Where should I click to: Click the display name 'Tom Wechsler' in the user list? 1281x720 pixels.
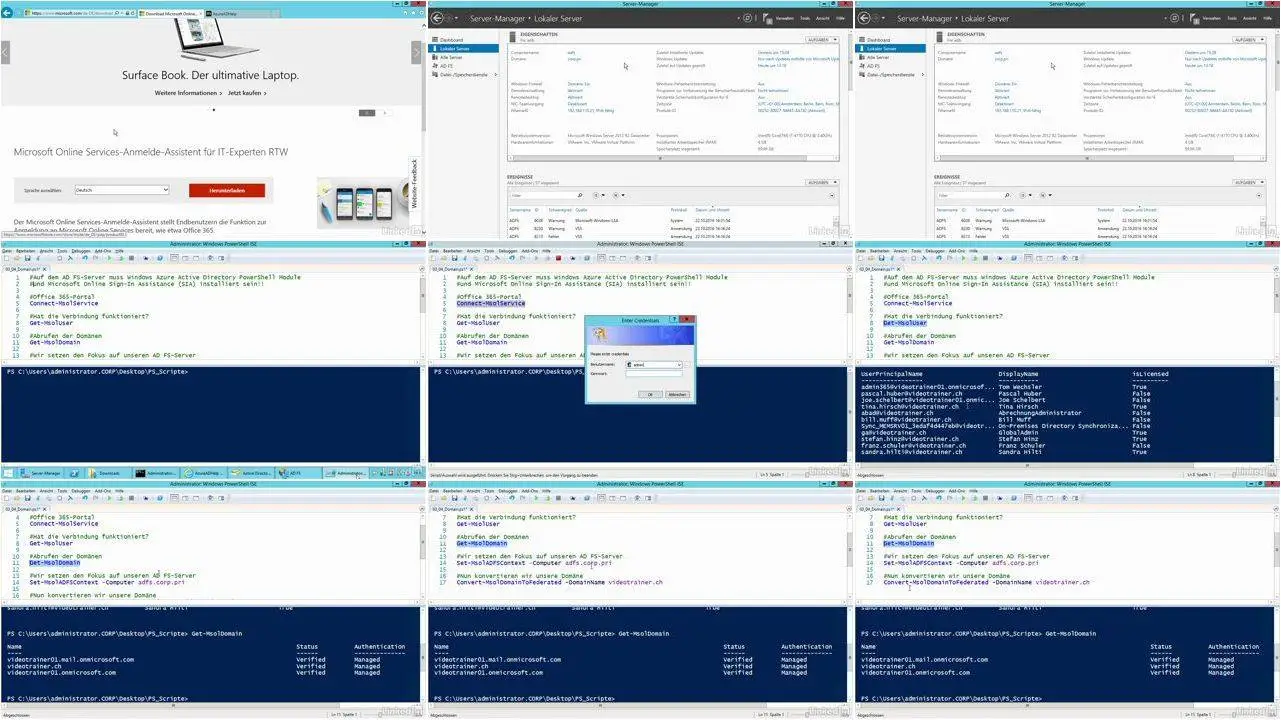[1020, 387]
